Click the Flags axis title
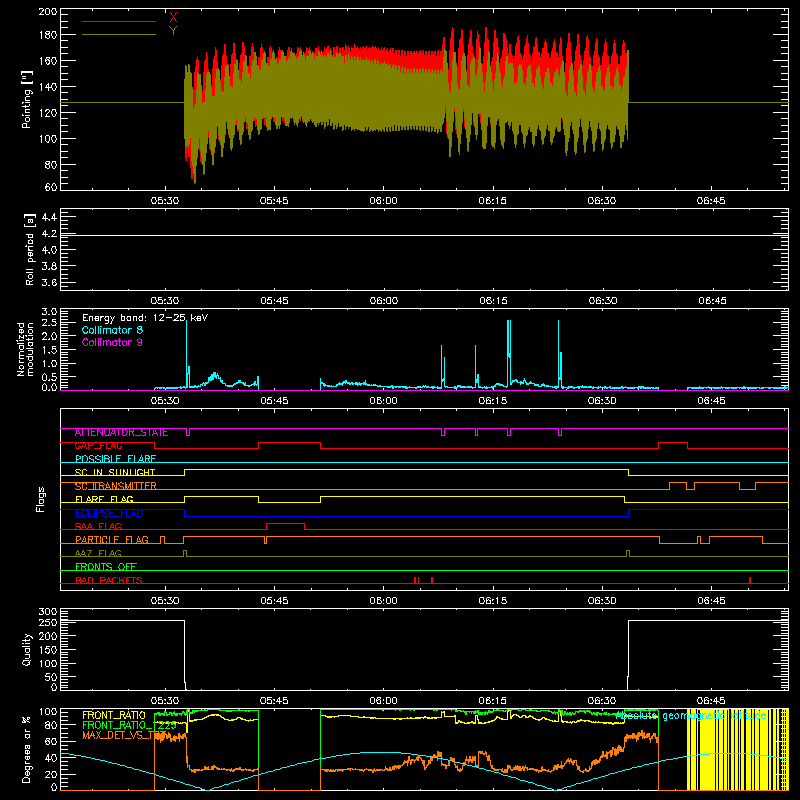The height and width of the screenshot is (800, 800). coord(41,499)
